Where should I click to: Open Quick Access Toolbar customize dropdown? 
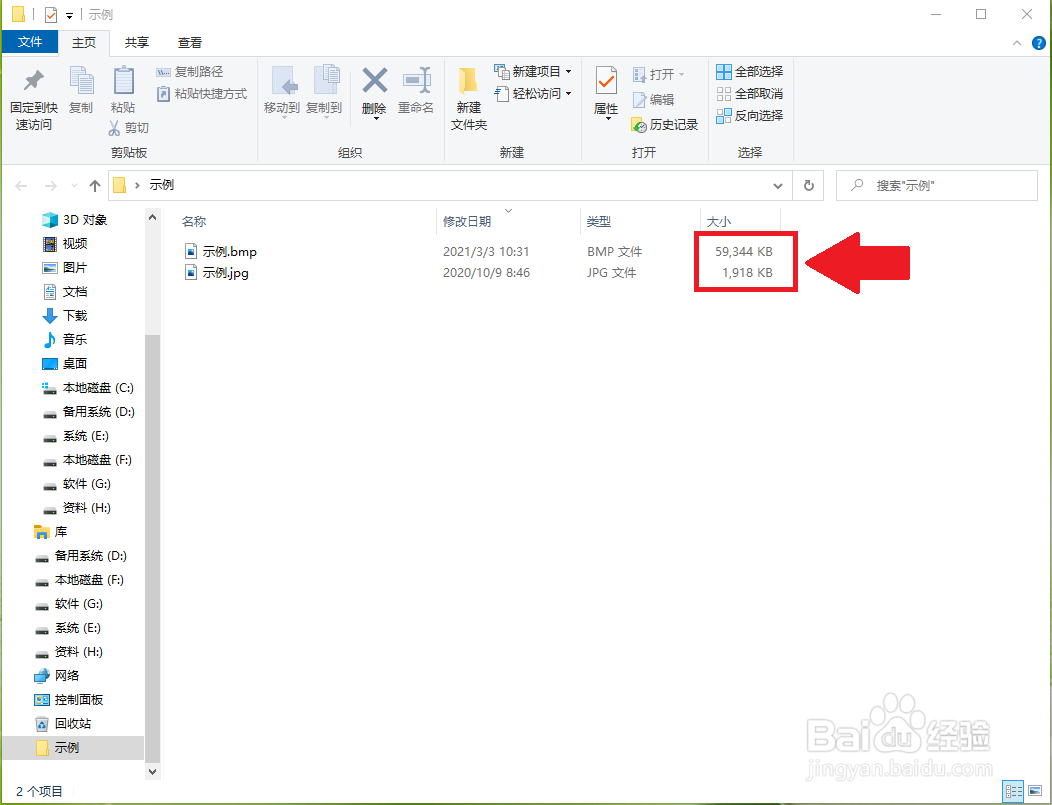[69, 15]
